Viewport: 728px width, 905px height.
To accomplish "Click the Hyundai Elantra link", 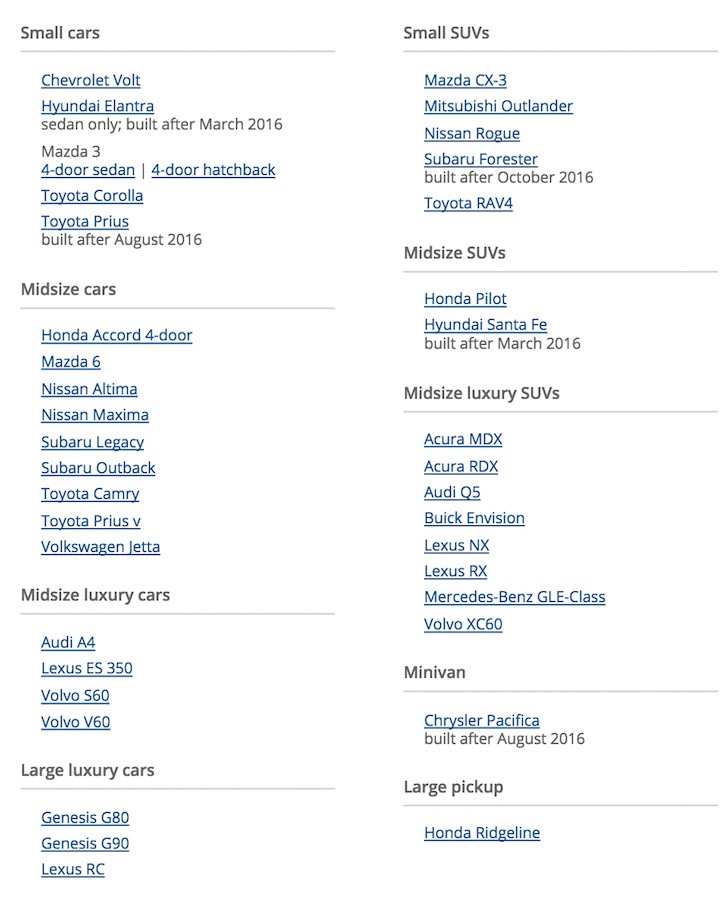I will (x=98, y=106).
